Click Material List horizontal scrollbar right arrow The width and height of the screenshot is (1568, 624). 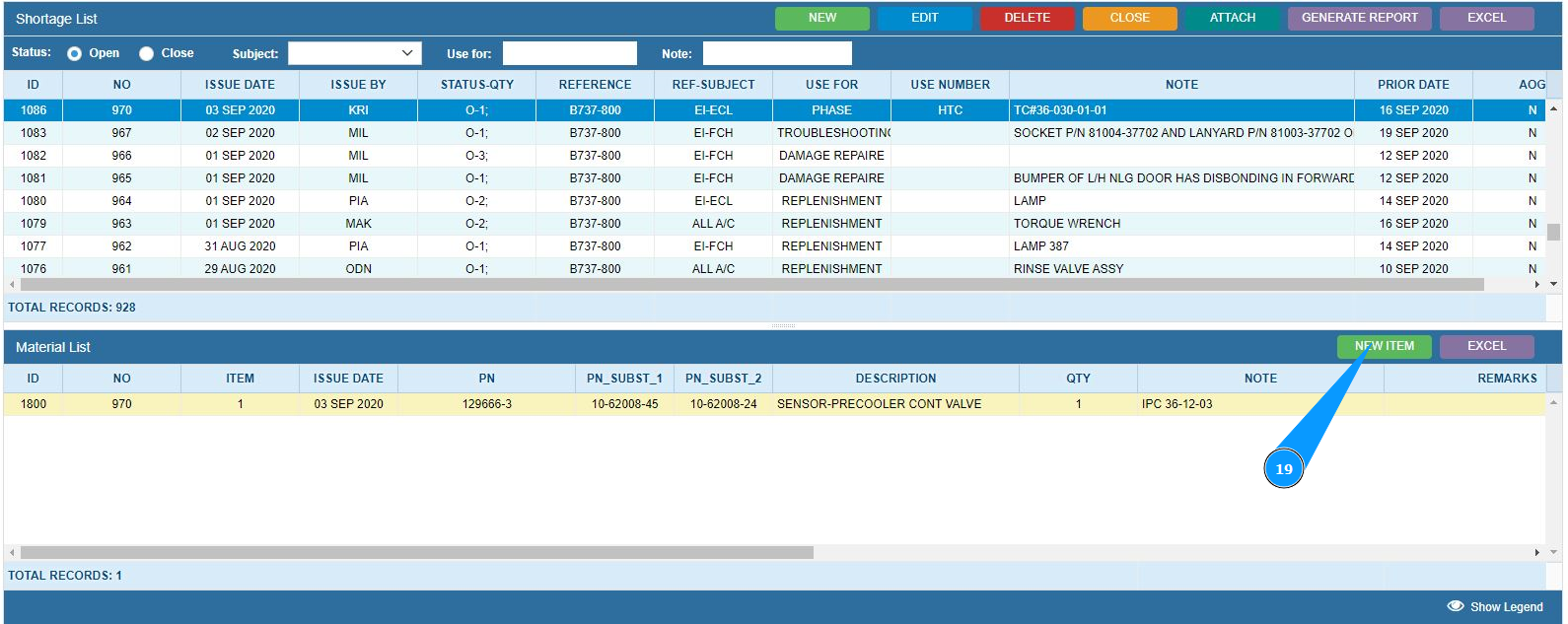[x=1537, y=553]
